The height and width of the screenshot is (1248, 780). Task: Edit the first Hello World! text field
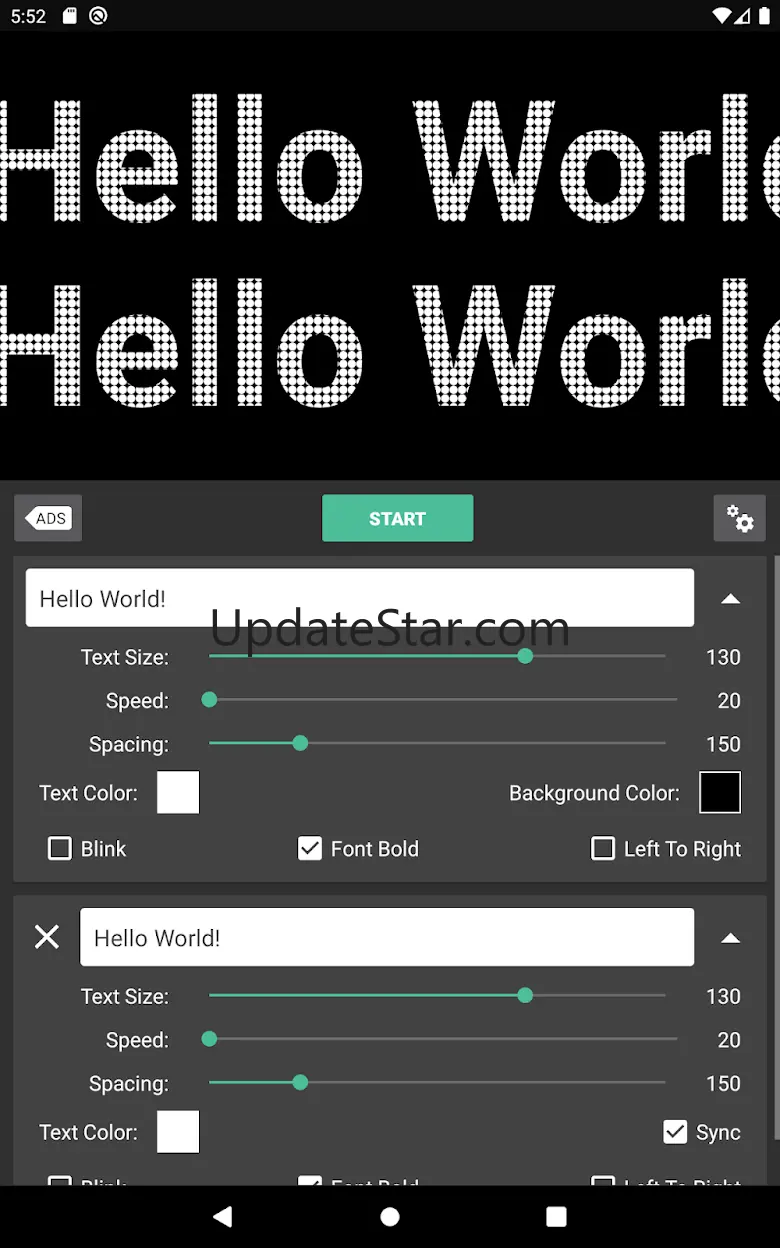coord(360,598)
